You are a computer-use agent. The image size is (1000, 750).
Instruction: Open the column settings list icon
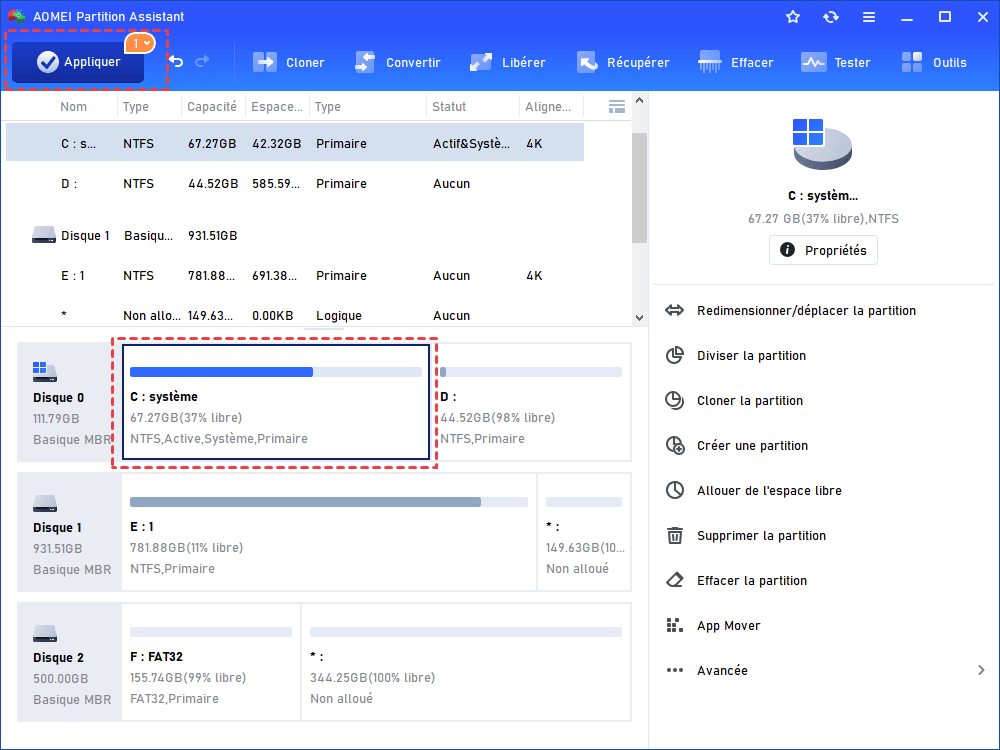click(x=617, y=107)
